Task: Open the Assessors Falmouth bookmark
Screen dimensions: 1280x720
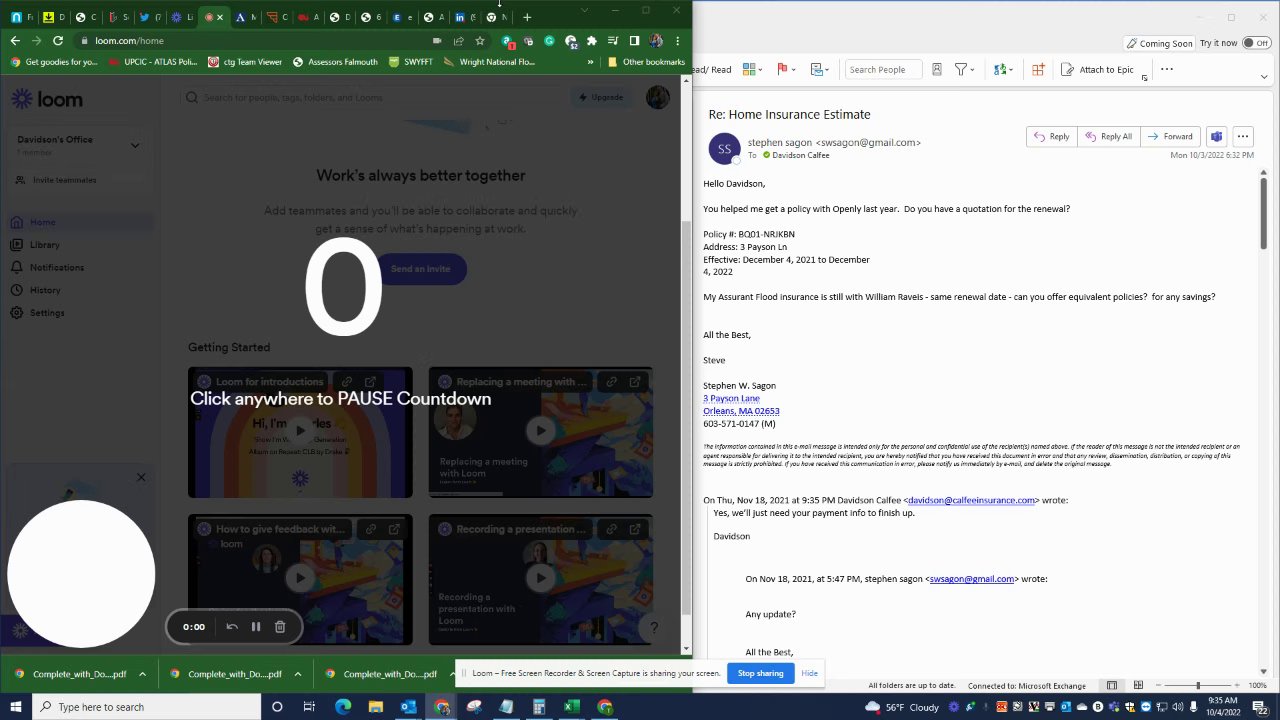Action: coord(335,62)
